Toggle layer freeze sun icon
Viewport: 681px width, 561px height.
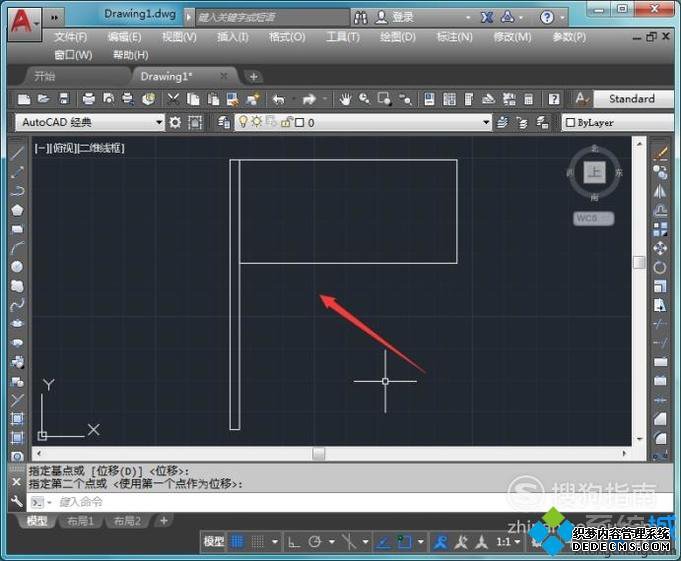(x=257, y=122)
